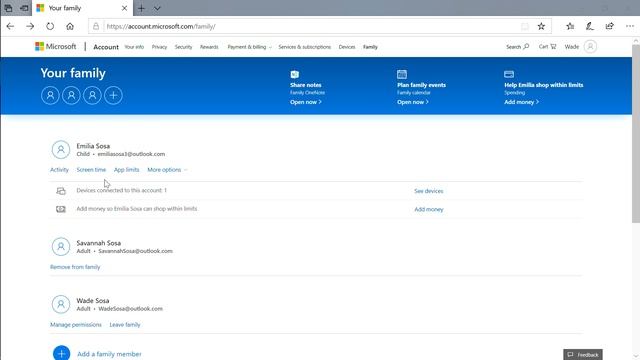The width and height of the screenshot is (640, 360).
Task: Open Savannah Sosa's profile avatar
Action: point(61,247)
